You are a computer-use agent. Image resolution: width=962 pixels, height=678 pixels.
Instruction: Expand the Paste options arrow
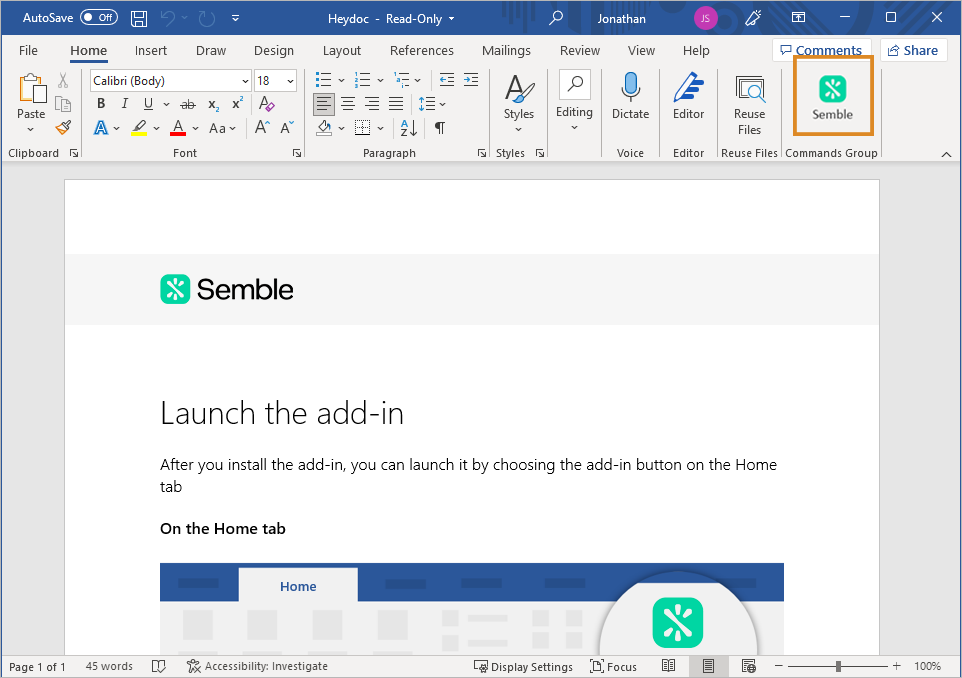(31, 129)
